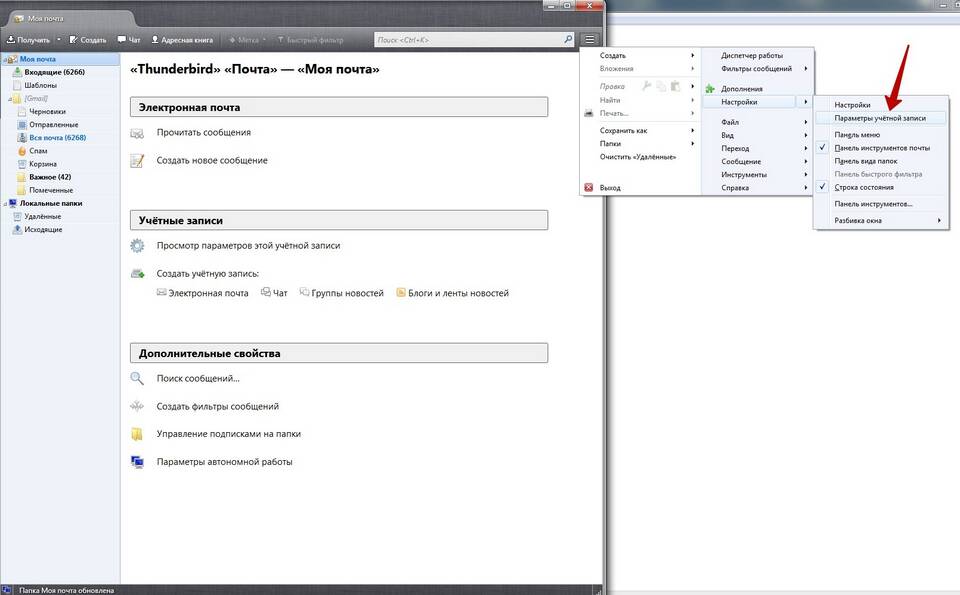The width and height of the screenshot is (960, 595).
Task: Expand the Инструменты submenu arrow
Action: [x=806, y=174]
